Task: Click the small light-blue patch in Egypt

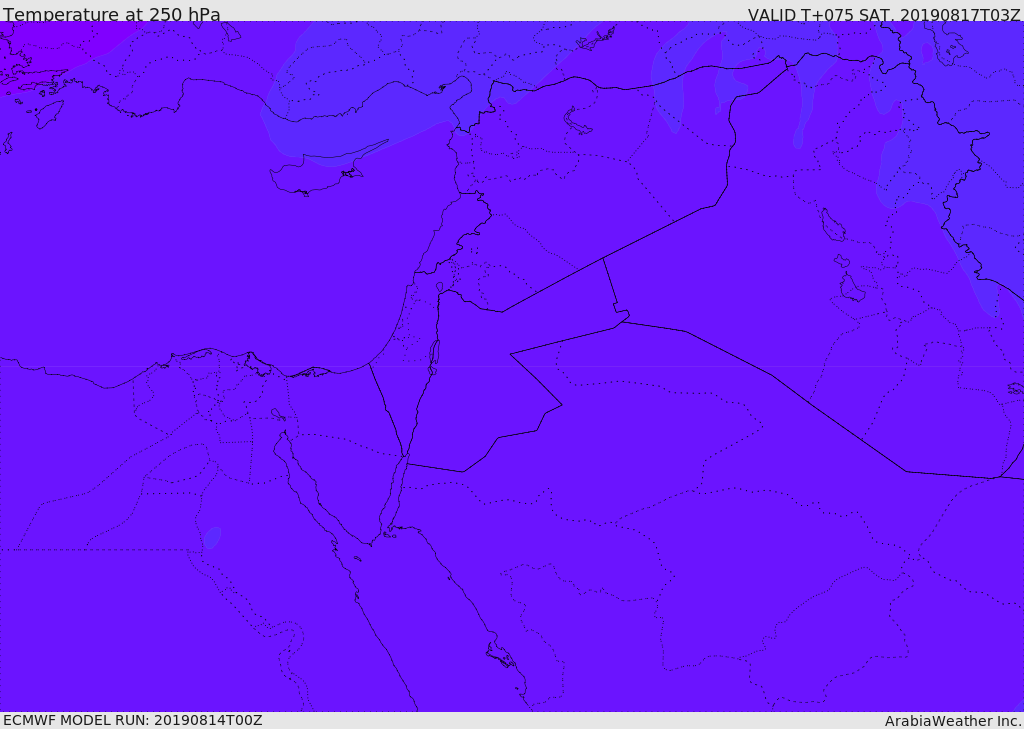Action: point(212,538)
